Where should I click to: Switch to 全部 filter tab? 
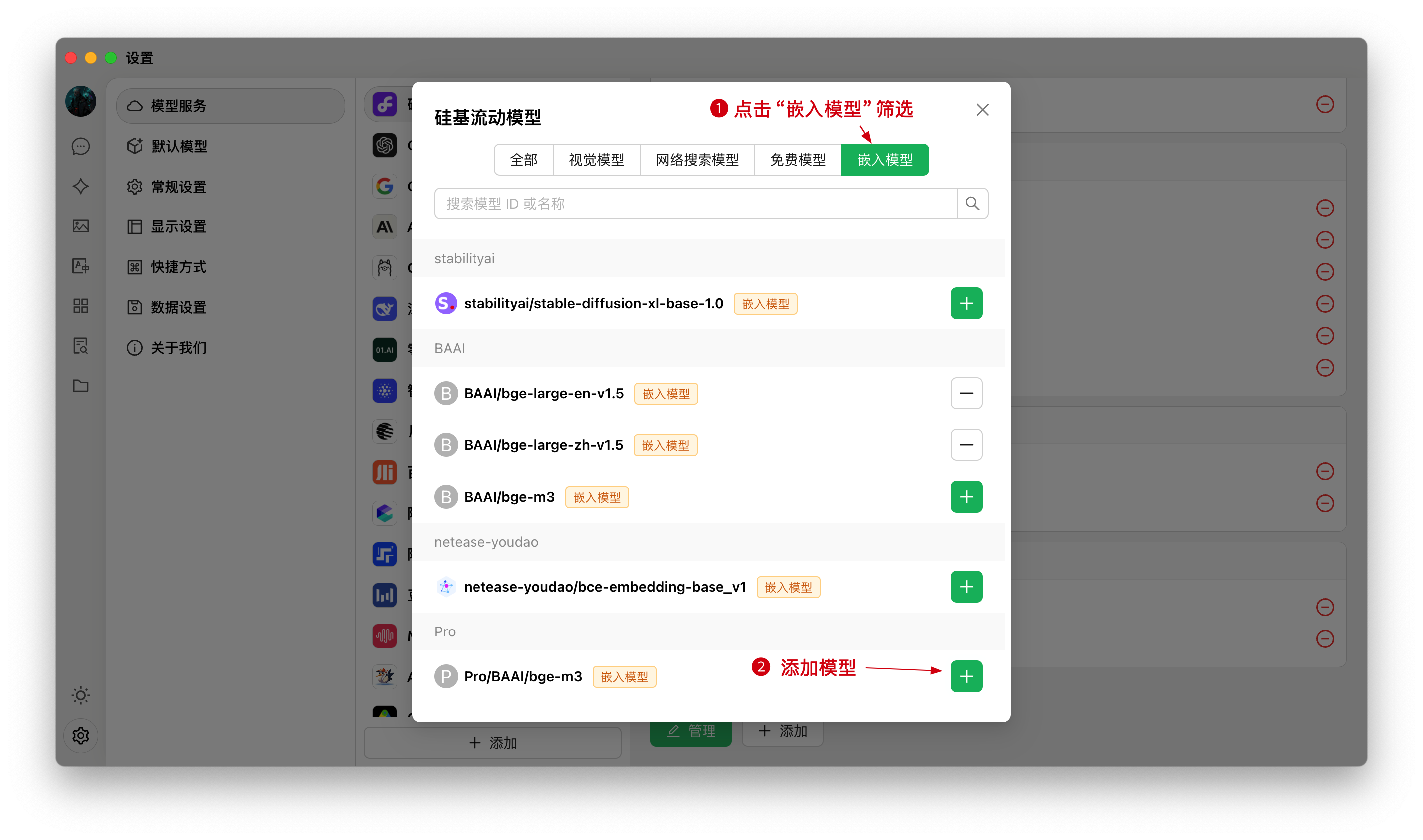[523, 160]
